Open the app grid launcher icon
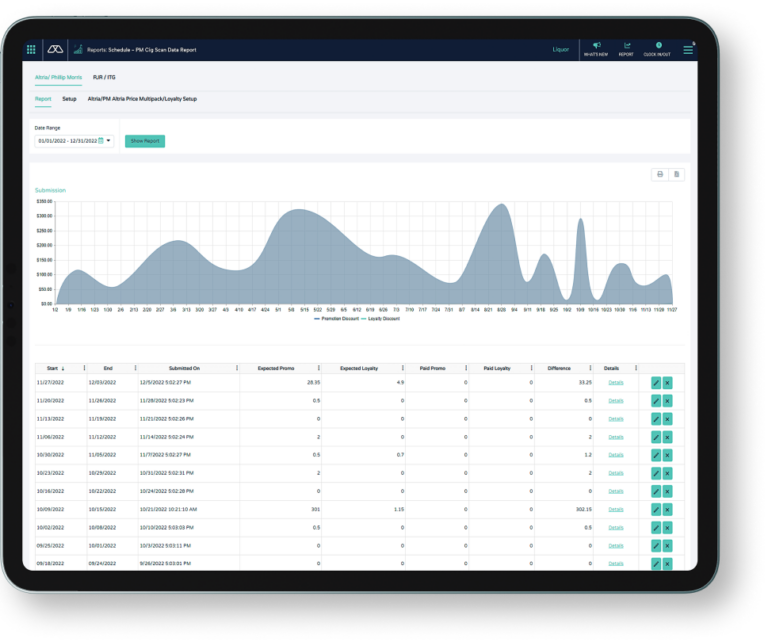 coord(31,49)
